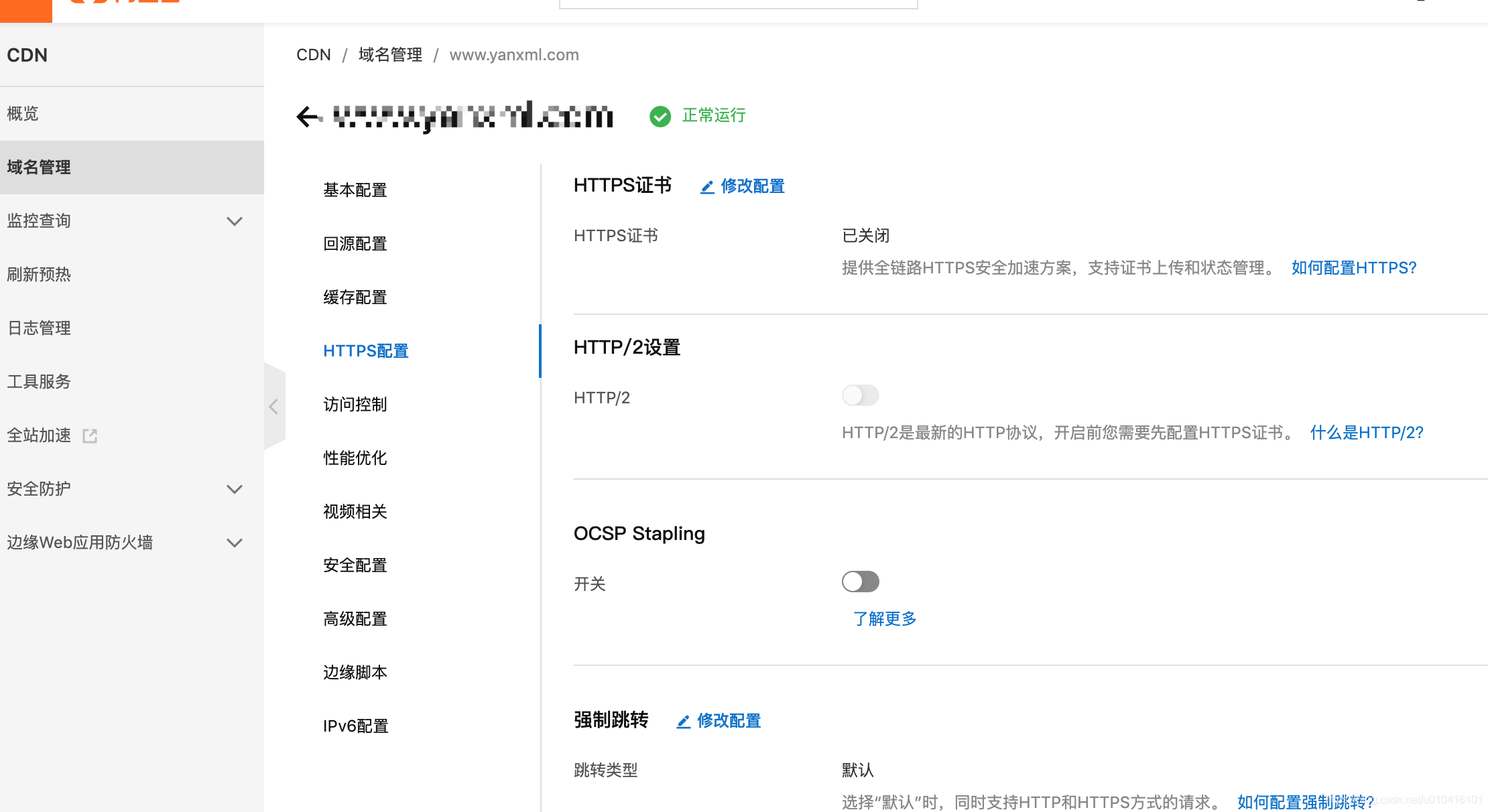
Task: Open 日志管理 in the sidebar
Action: click(132, 328)
